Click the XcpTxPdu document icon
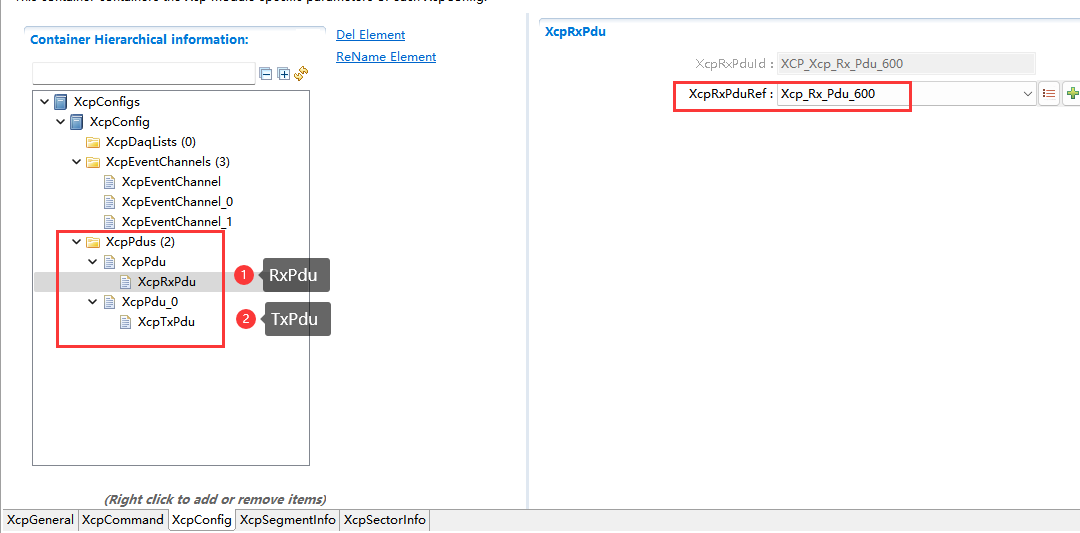Image resolution: width=1080 pixels, height=533 pixels. (126, 322)
